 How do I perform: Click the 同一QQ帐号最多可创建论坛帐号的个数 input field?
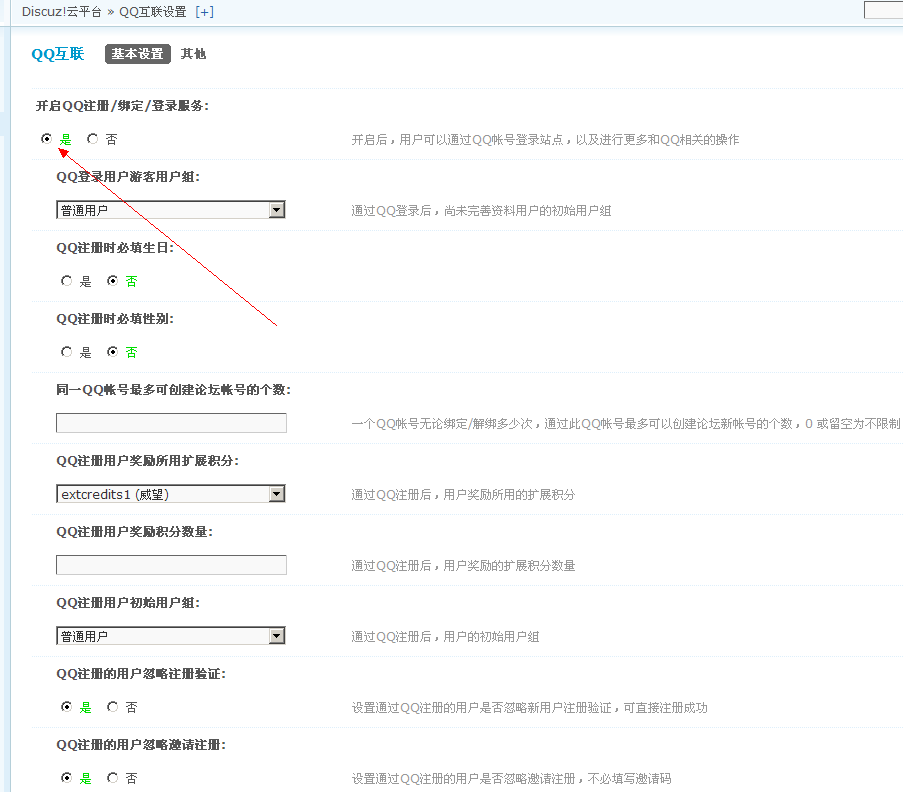coord(171,423)
